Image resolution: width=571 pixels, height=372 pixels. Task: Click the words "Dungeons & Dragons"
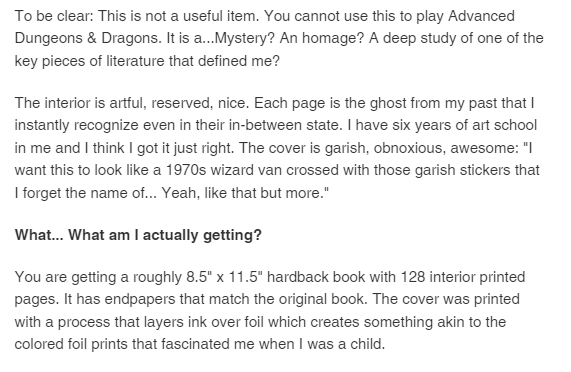(x=87, y=39)
